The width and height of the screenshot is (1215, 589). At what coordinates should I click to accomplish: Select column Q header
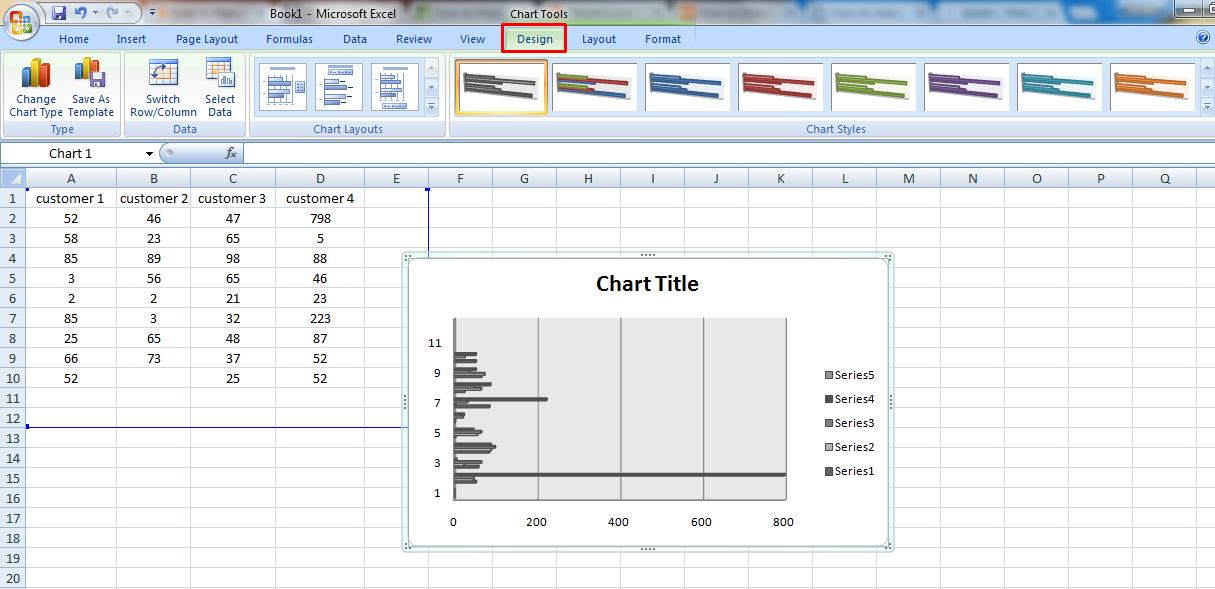click(1164, 178)
